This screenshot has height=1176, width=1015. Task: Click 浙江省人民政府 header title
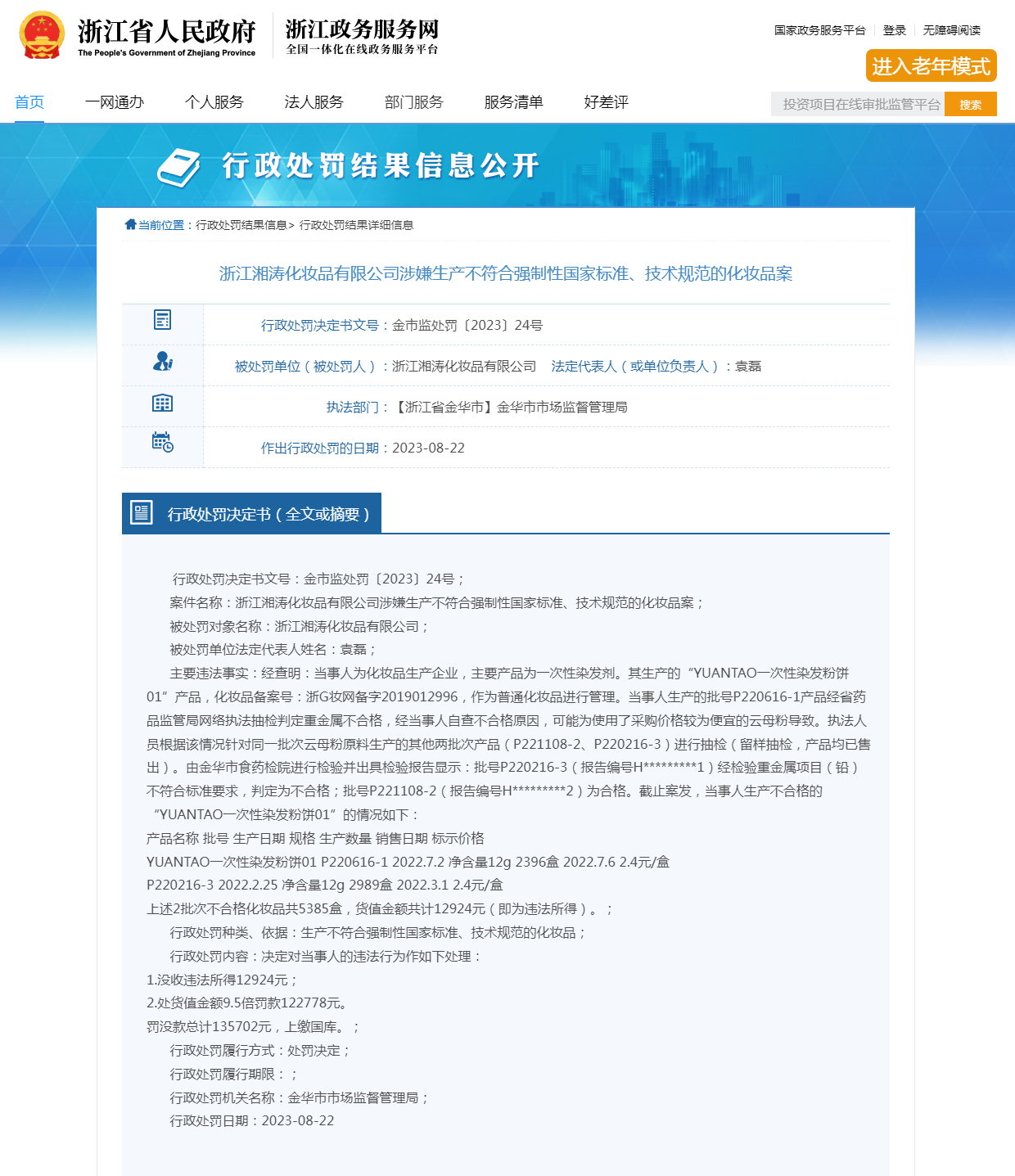coord(167,31)
